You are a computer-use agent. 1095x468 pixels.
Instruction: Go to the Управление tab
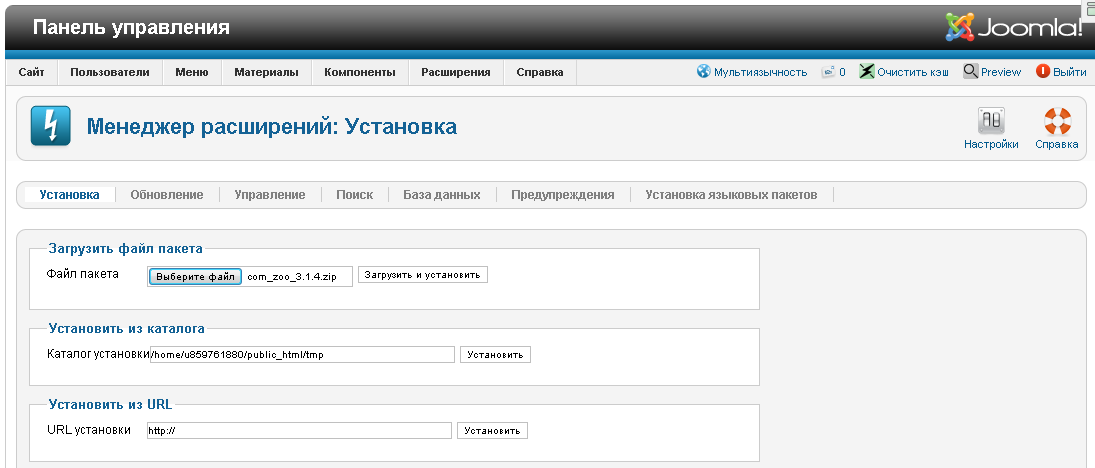269,195
